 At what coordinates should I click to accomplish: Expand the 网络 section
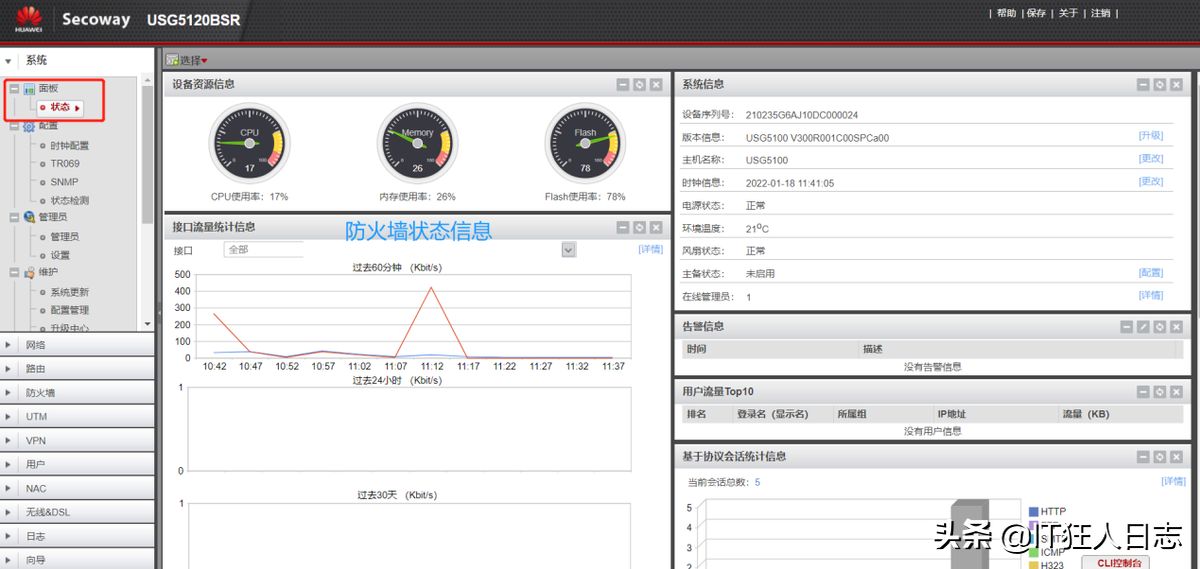[x=77, y=345]
